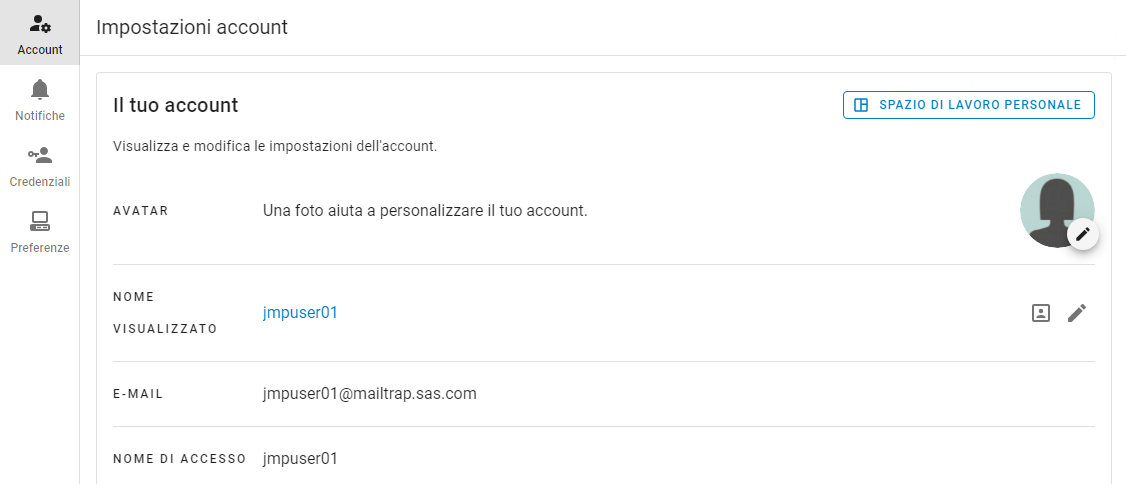The height and width of the screenshot is (484, 1126).
Task: Click the Credenziali key-person icon
Action: coord(40,155)
